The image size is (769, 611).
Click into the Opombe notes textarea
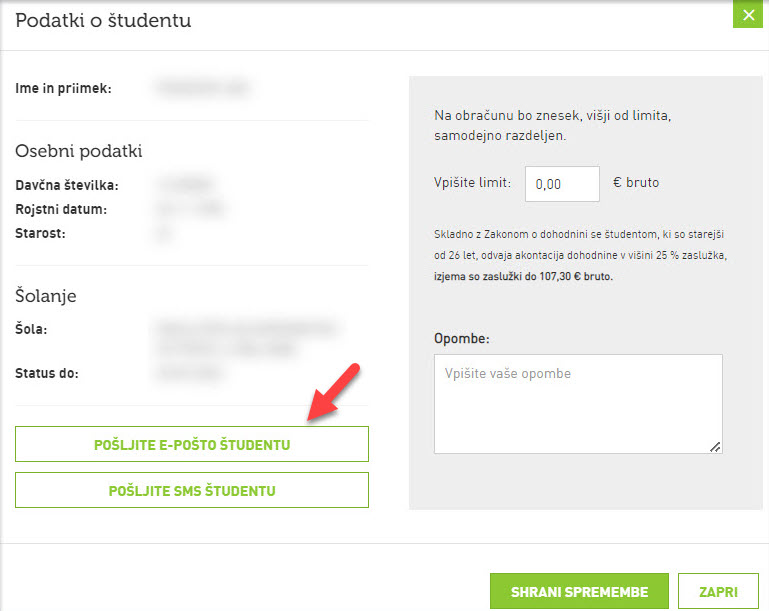[578, 404]
